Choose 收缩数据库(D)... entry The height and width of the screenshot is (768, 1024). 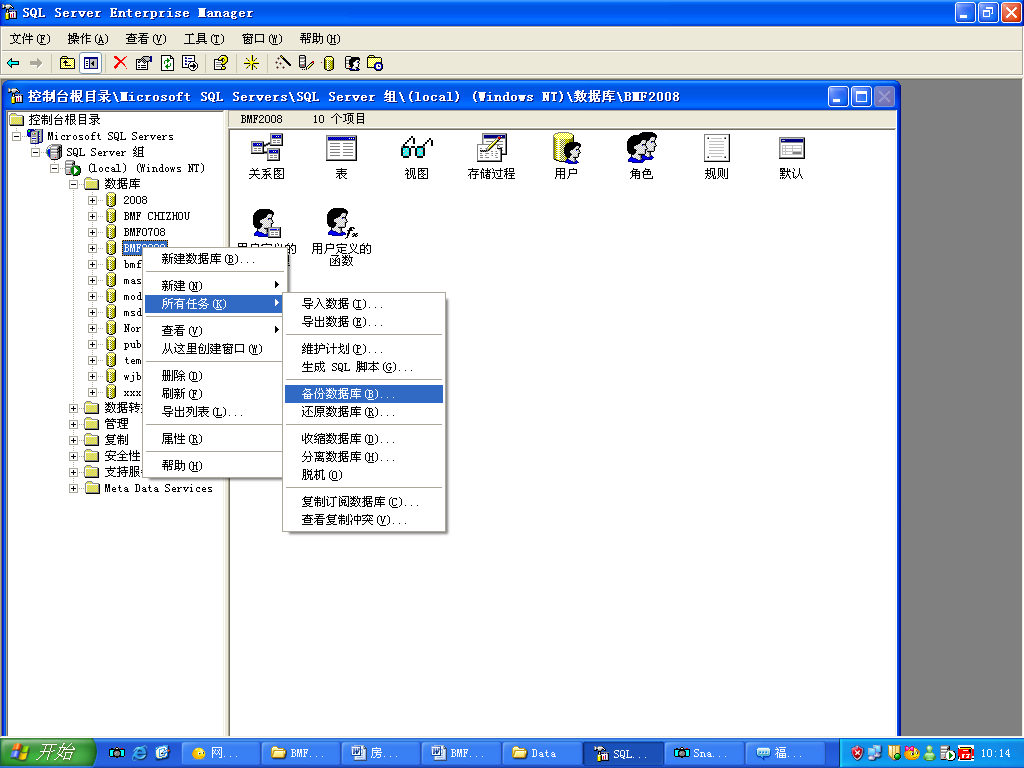(x=364, y=439)
